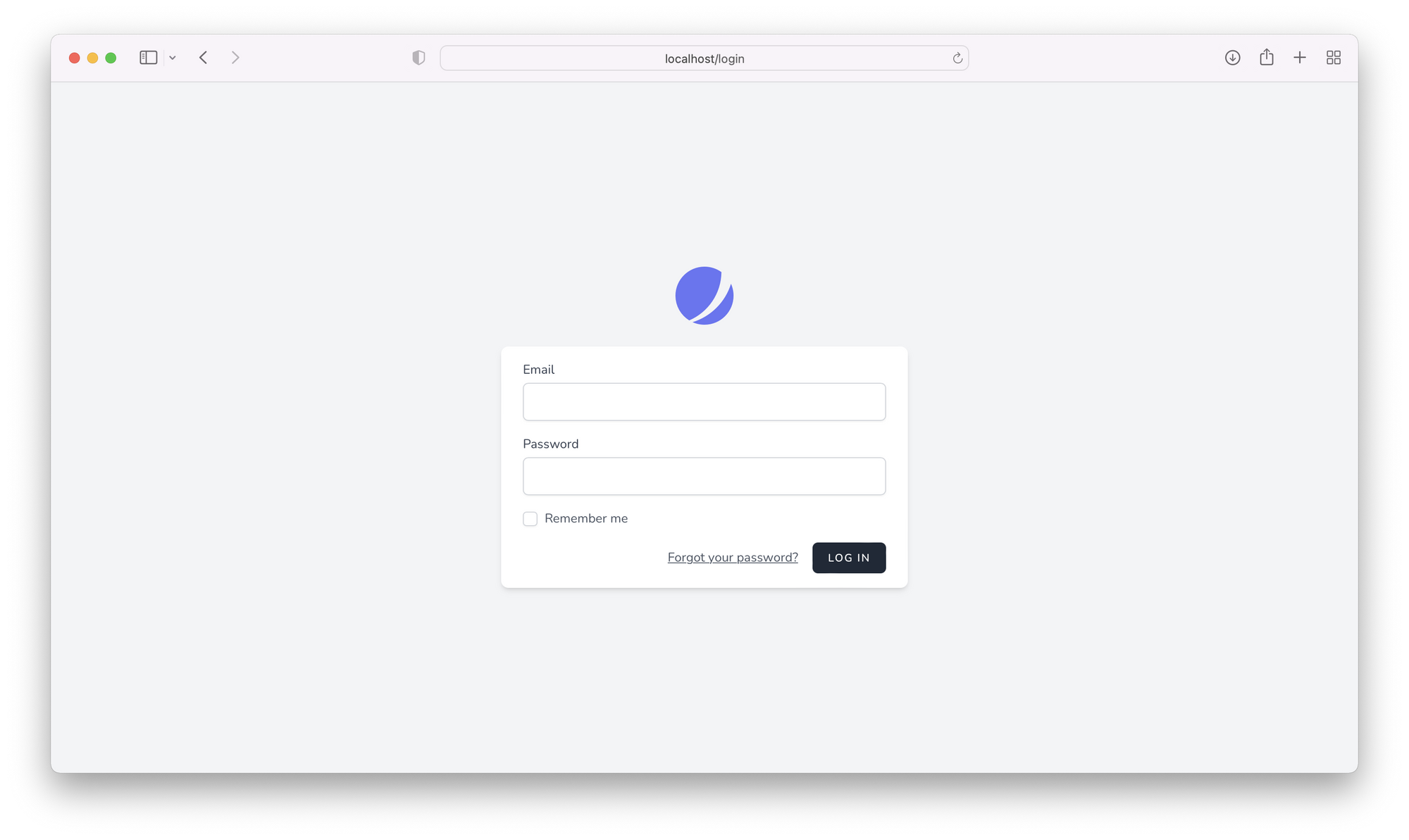Viewport: 1409px width, 840px height.
Task: Click the grid/extensions icon in toolbar
Action: tap(1334, 57)
